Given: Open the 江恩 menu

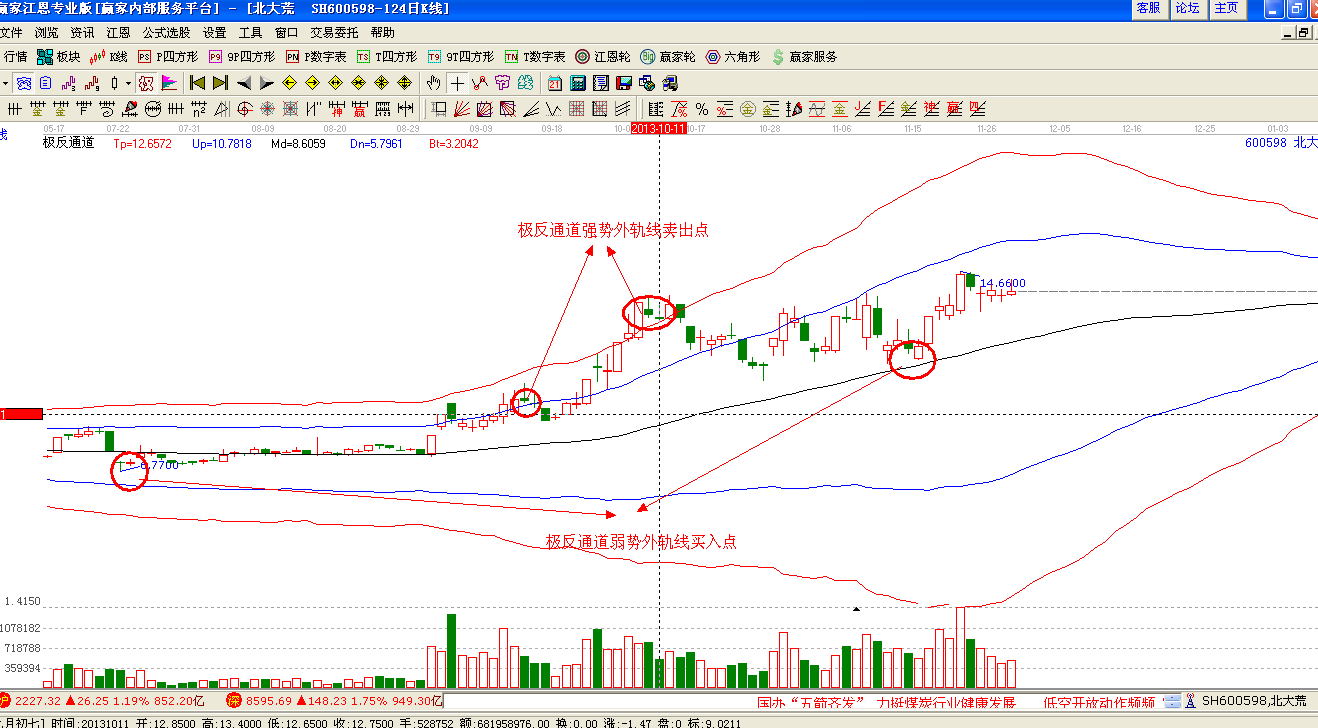Looking at the screenshot, I should [118, 32].
